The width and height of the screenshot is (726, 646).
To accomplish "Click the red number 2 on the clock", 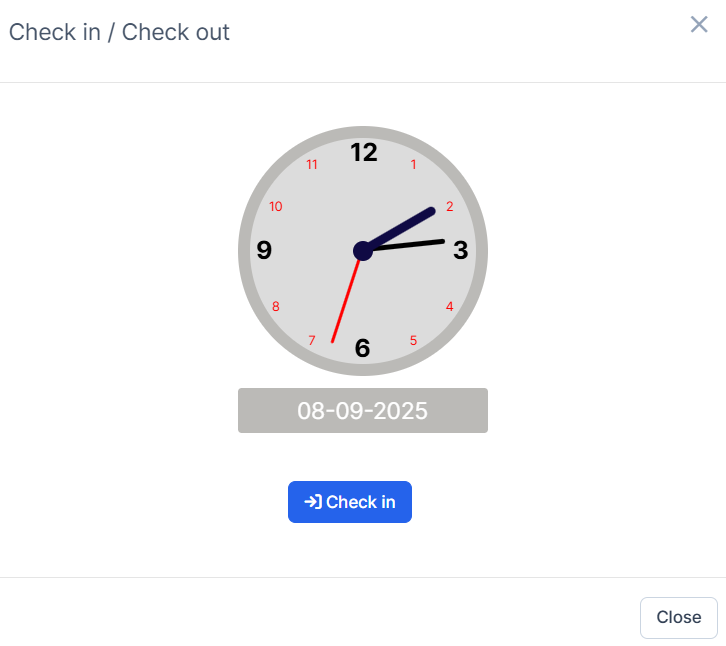I will tap(450, 207).
